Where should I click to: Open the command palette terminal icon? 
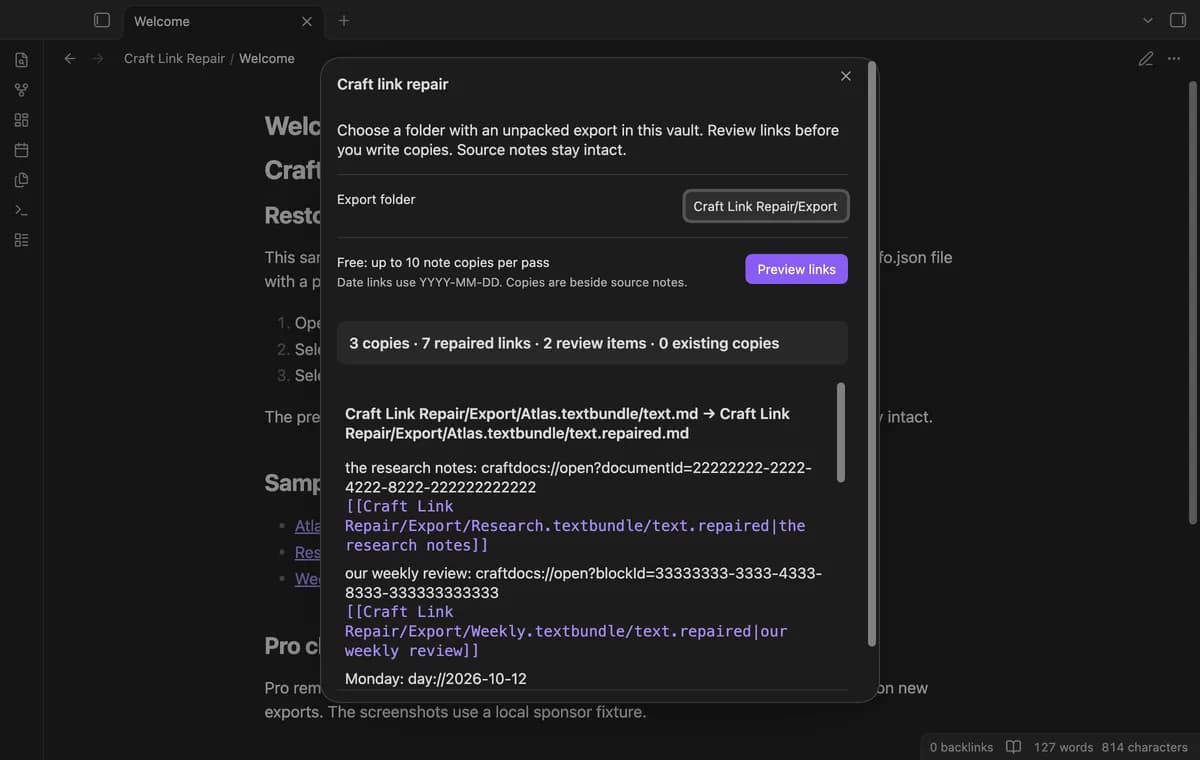(21, 210)
